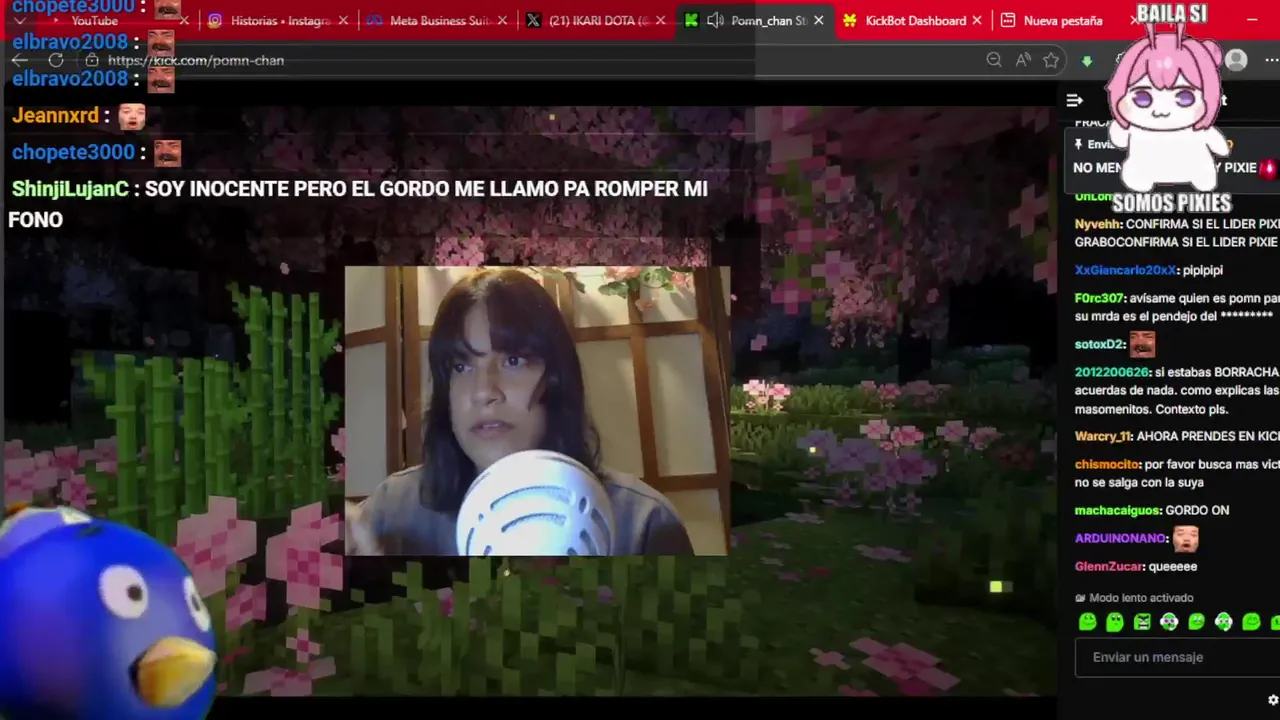Click the second green blob emote
The image size is (1280, 720).
1115,622
